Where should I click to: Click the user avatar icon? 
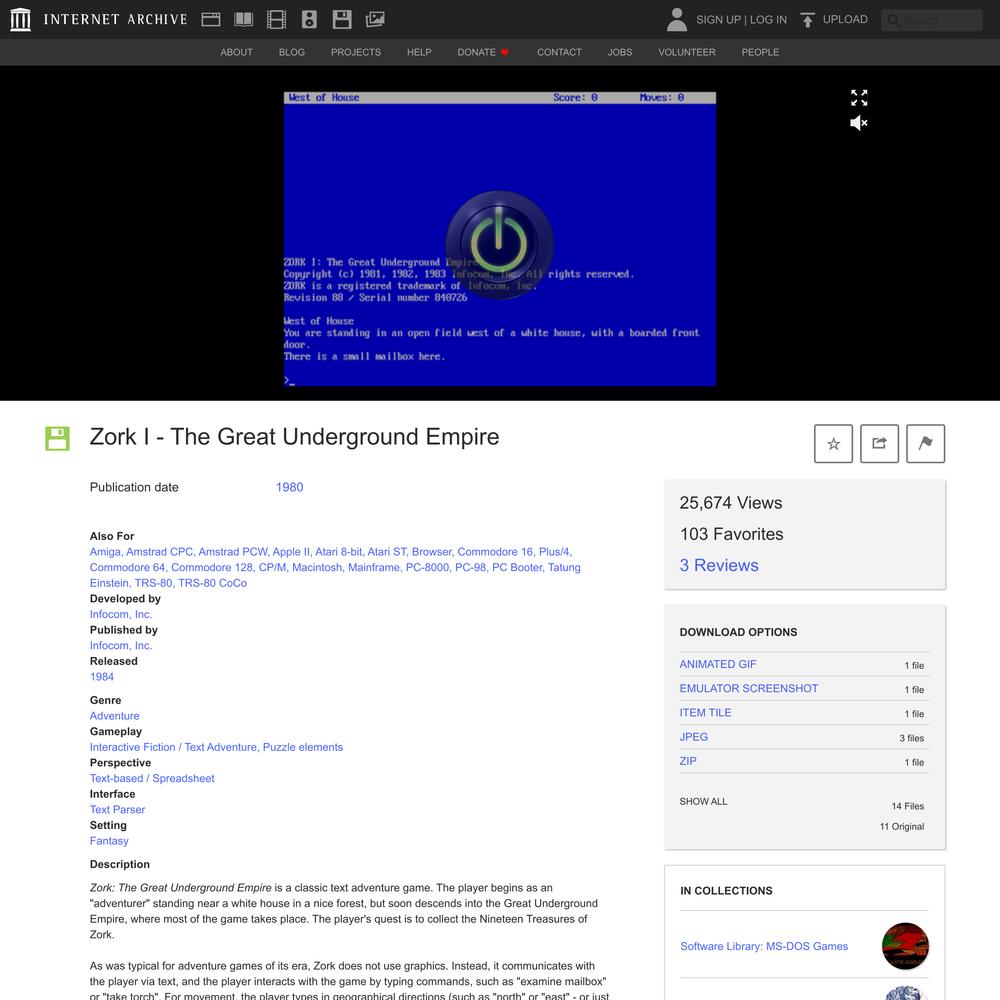(x=677, y=19)
